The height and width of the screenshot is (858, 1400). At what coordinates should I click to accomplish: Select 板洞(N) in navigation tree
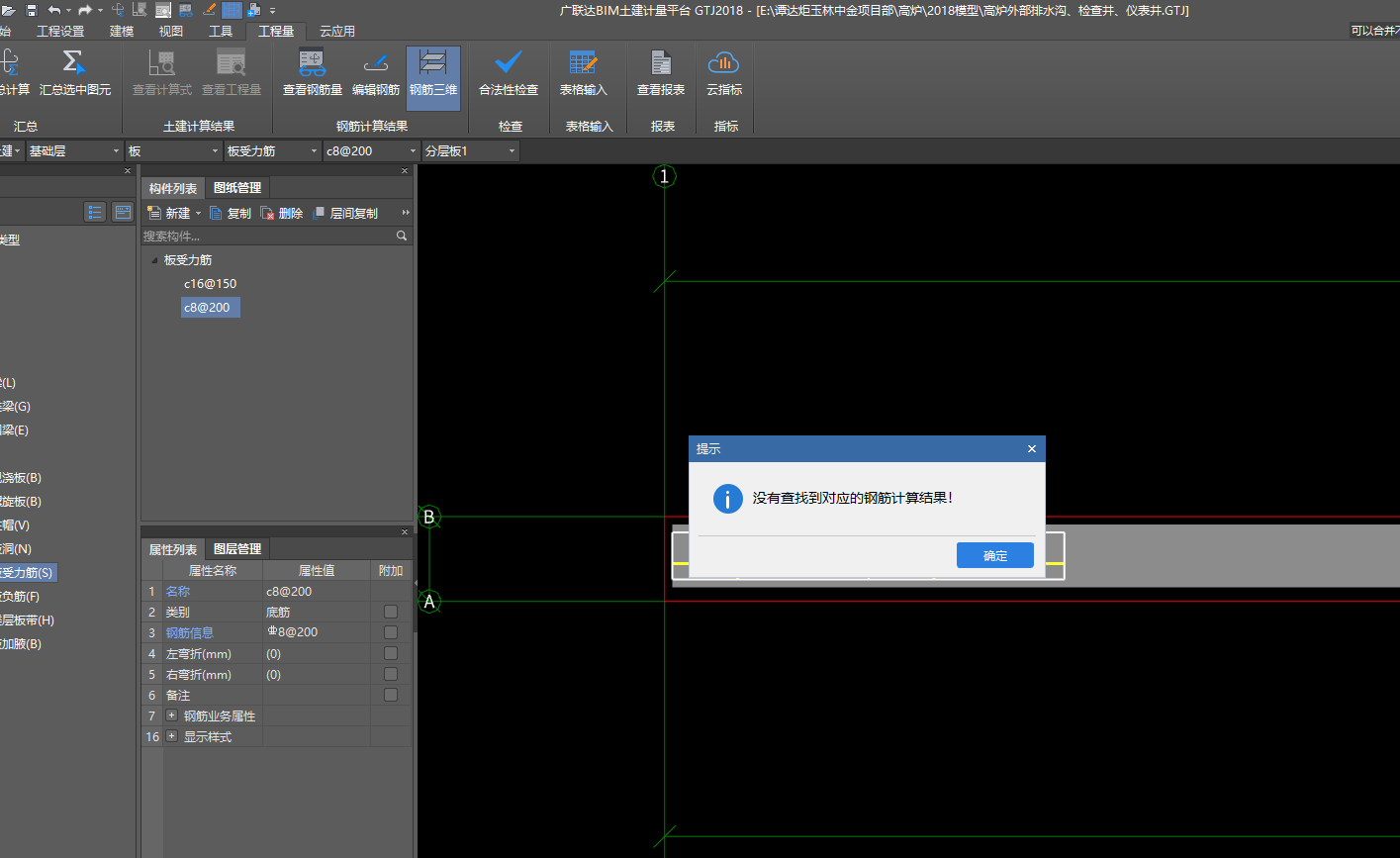[x=17, y=549]
